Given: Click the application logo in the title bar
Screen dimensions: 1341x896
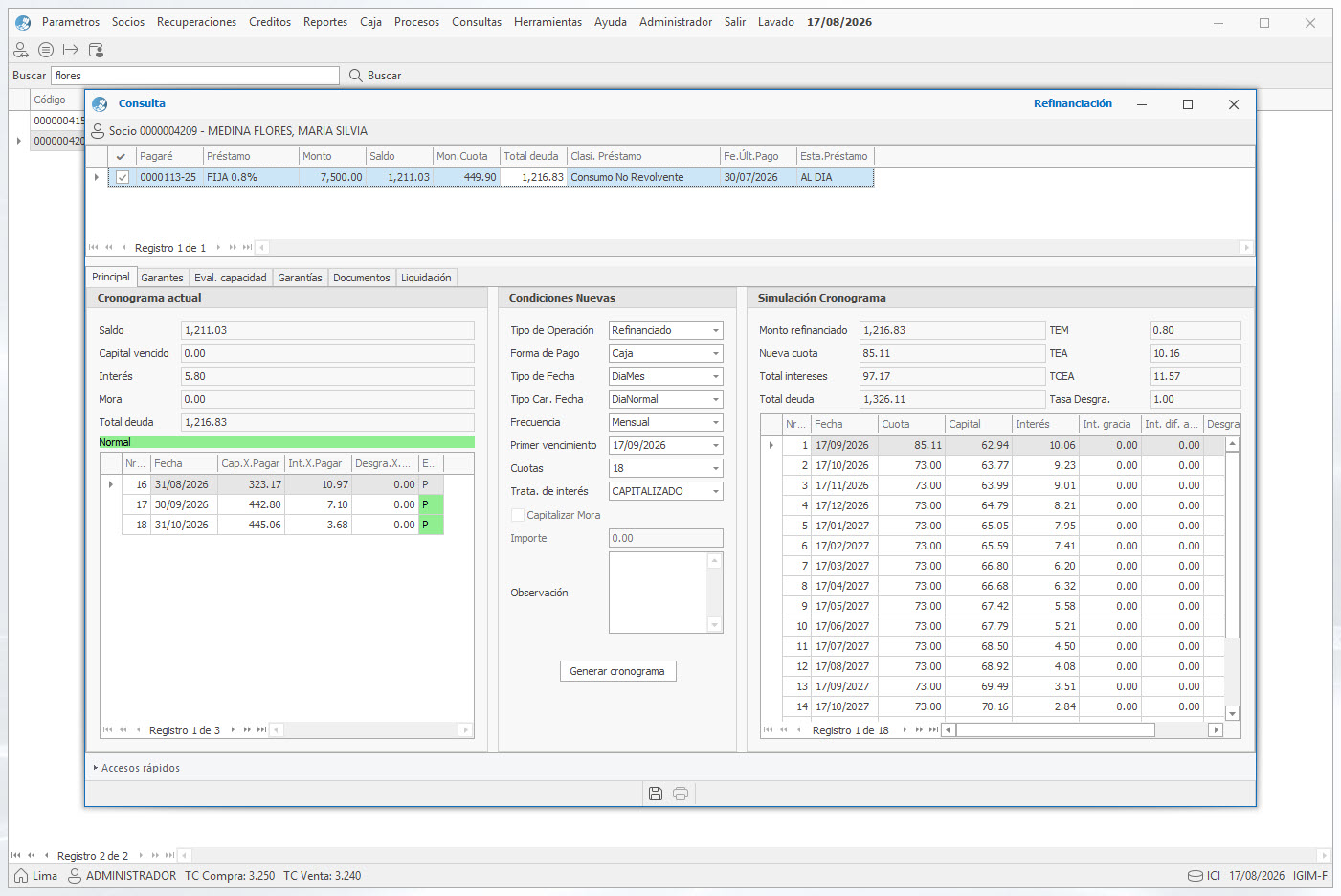Looking at the screenshot, I should pos(23,22).
